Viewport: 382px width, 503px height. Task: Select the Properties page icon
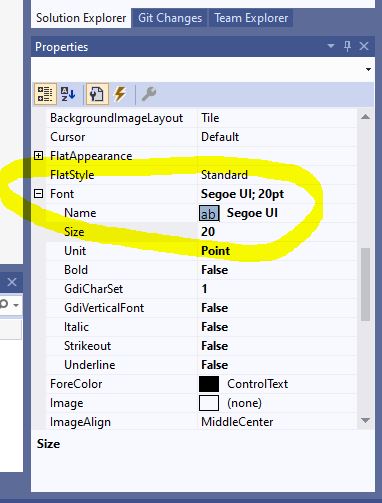pyautogui.click(x=97, y=94)
